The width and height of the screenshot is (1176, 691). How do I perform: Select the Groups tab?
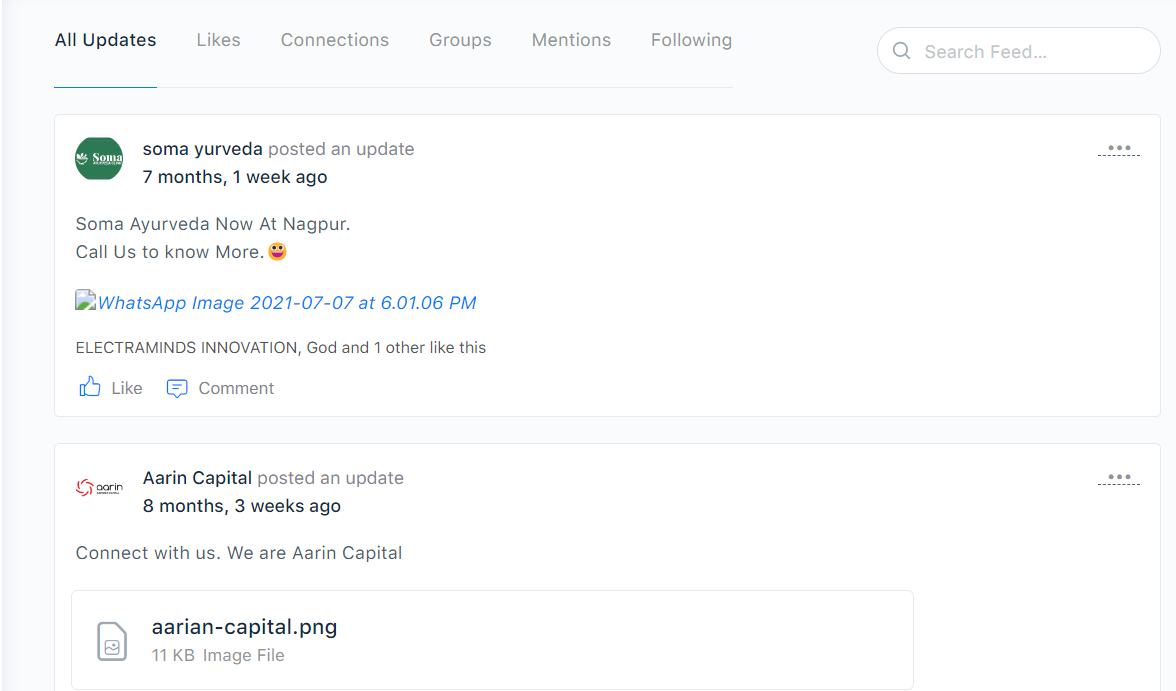pyautogui.click(x=460, y=40)
